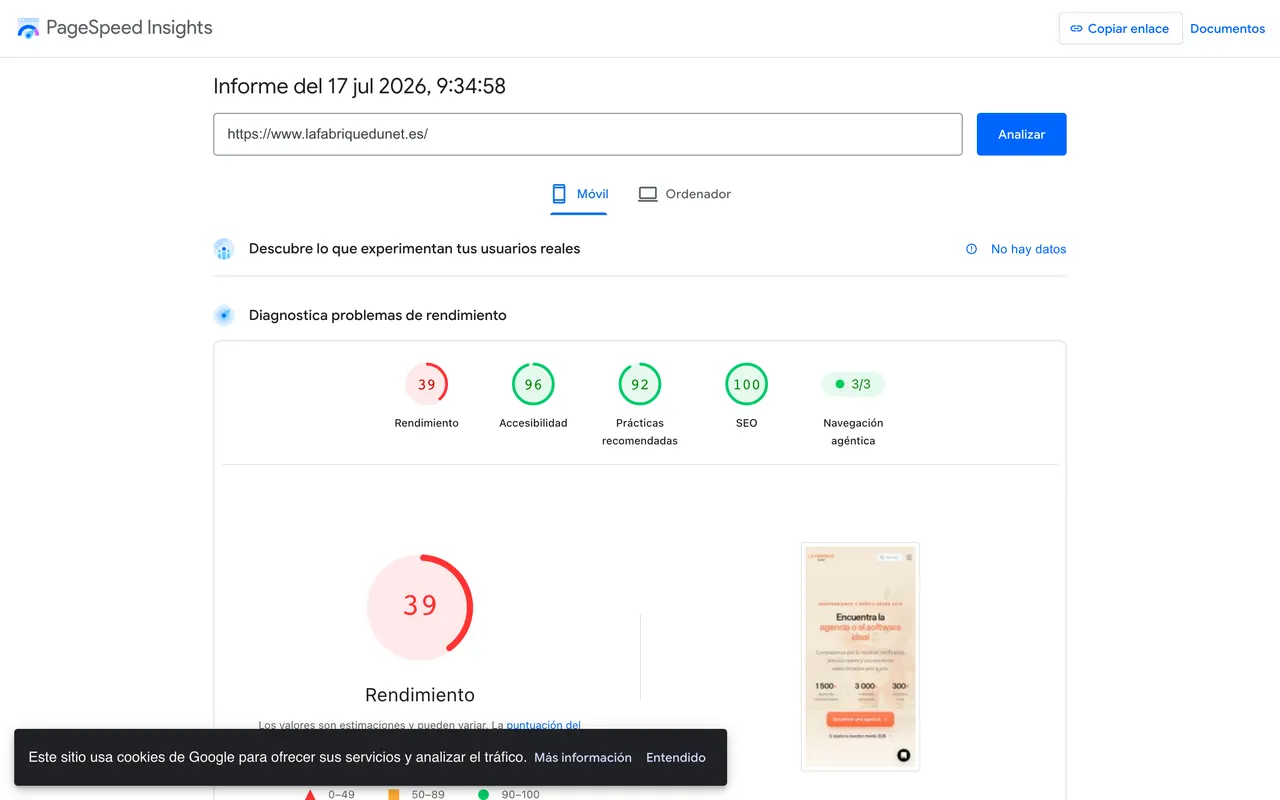Image resolution: width=1280 pixels, height=800 pixels.
Task: Click the large Rendimiento 39 gauge
Action: tap(420, 606)
